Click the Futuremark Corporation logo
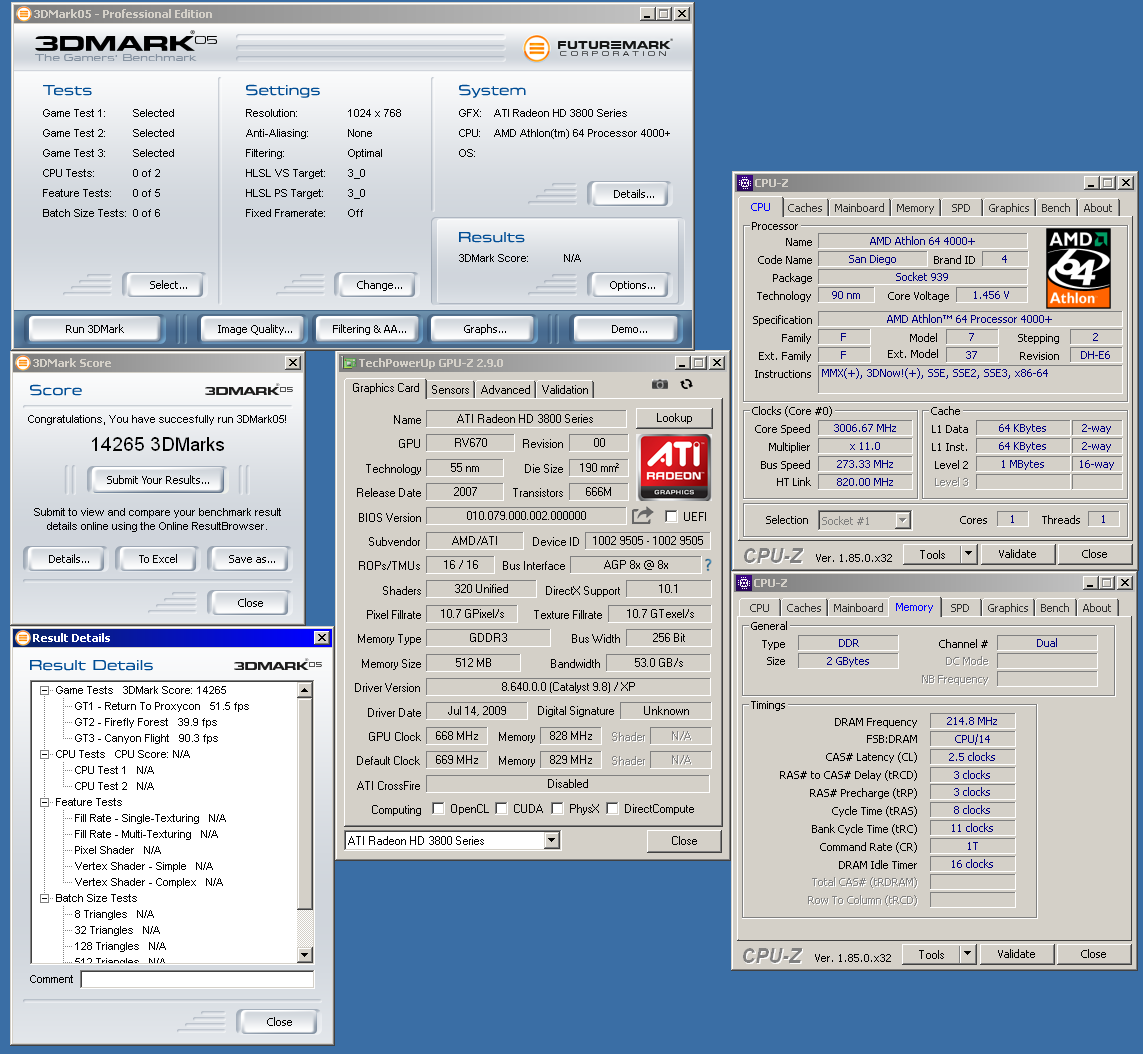 [x=598, y=47]
